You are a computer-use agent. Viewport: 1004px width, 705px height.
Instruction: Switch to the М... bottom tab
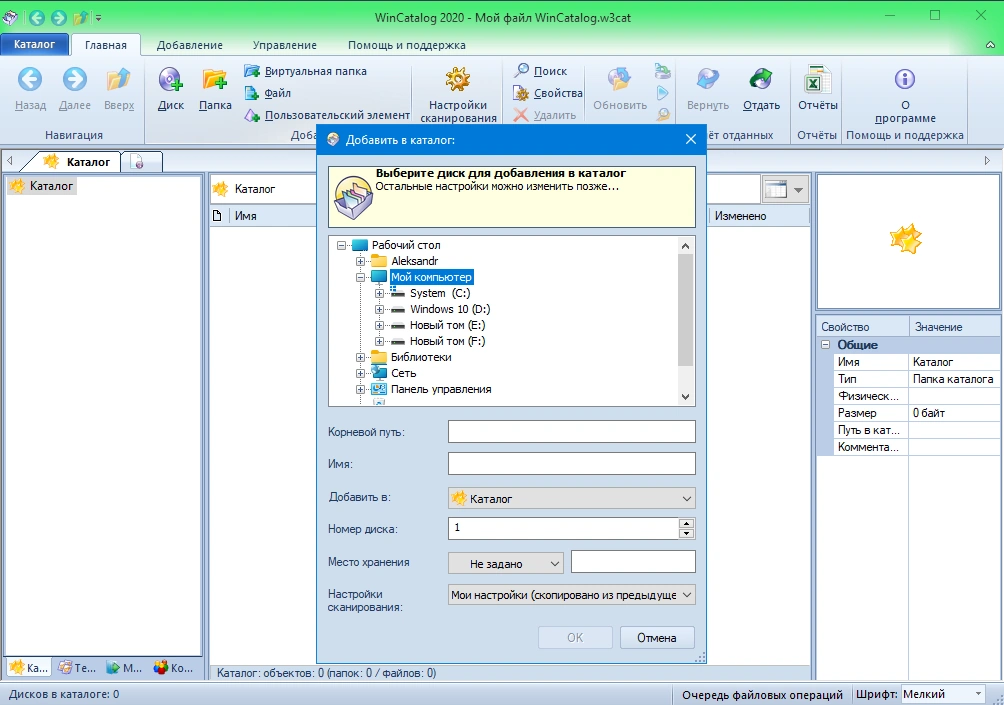[124, 668]
